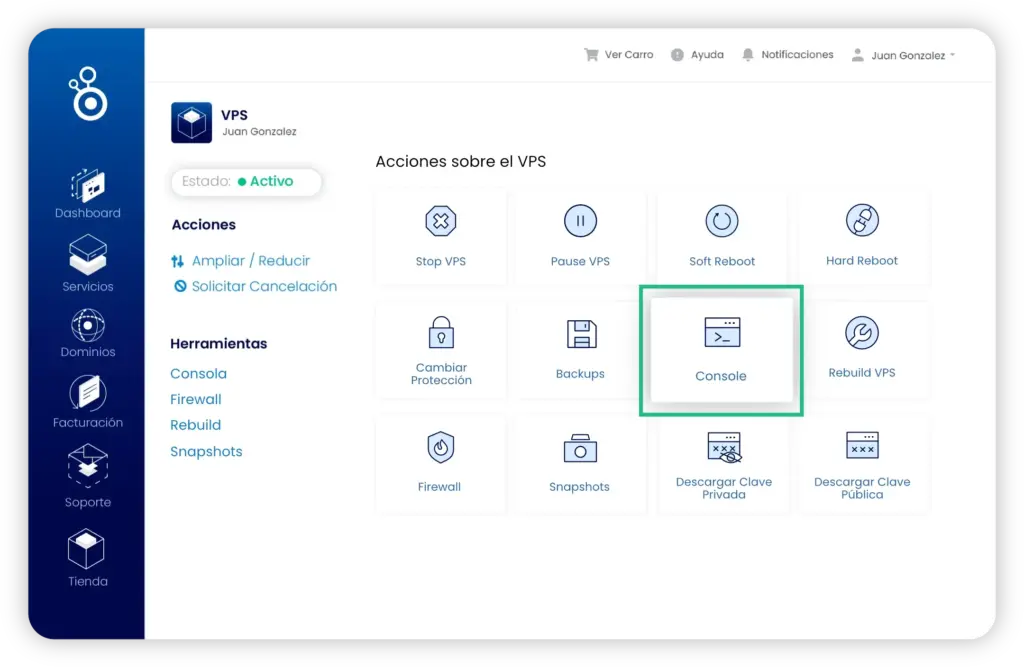
Task: Open the Console tile
Action: click(x=721, y=350)
